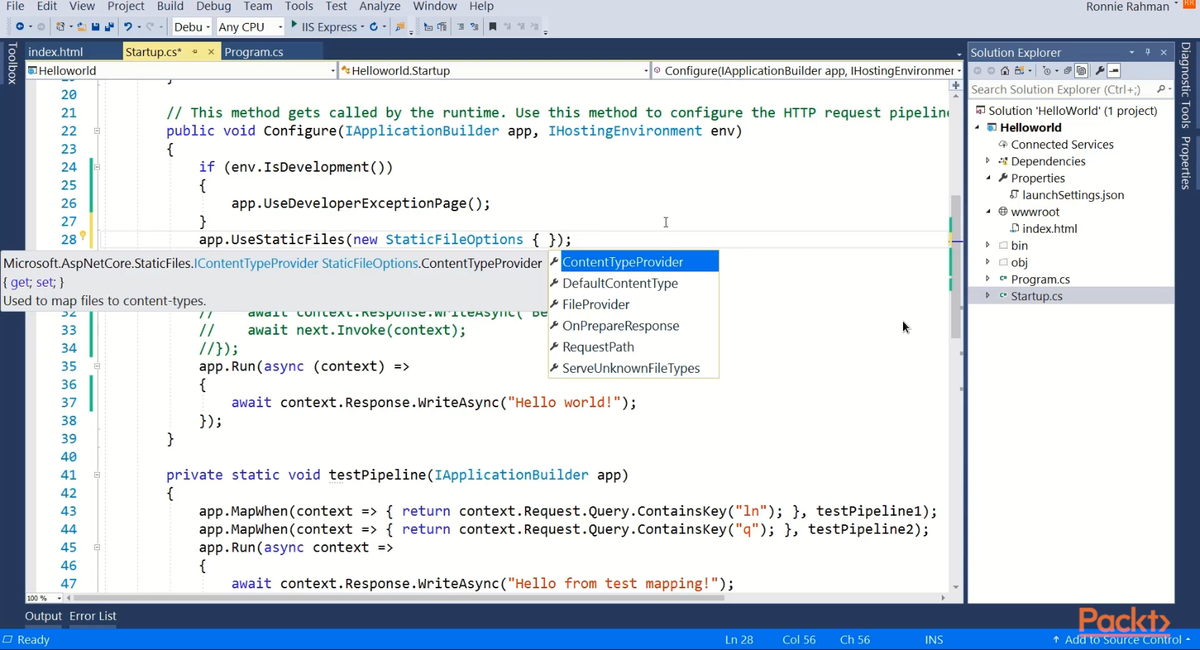Toggle Preview Selected Items in Solution Explorer
Viewport: 1200px width, 650px height.
click(1114, 70)
